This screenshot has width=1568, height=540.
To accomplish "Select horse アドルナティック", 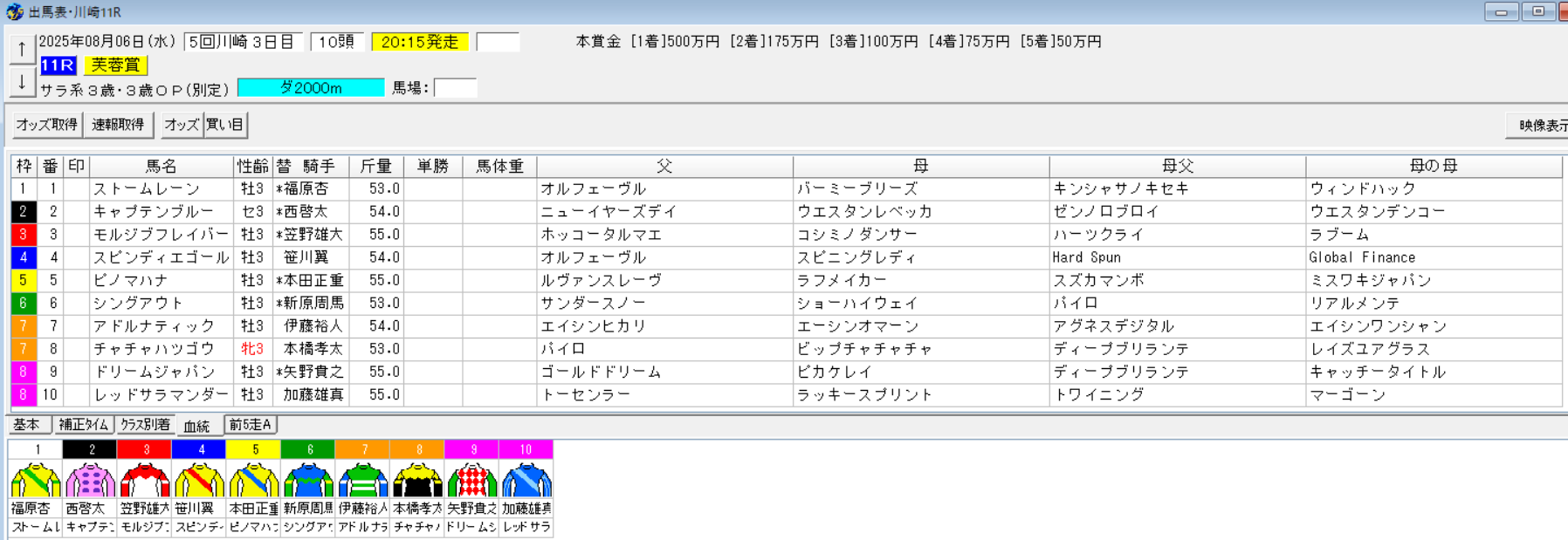I will (161, 325).
